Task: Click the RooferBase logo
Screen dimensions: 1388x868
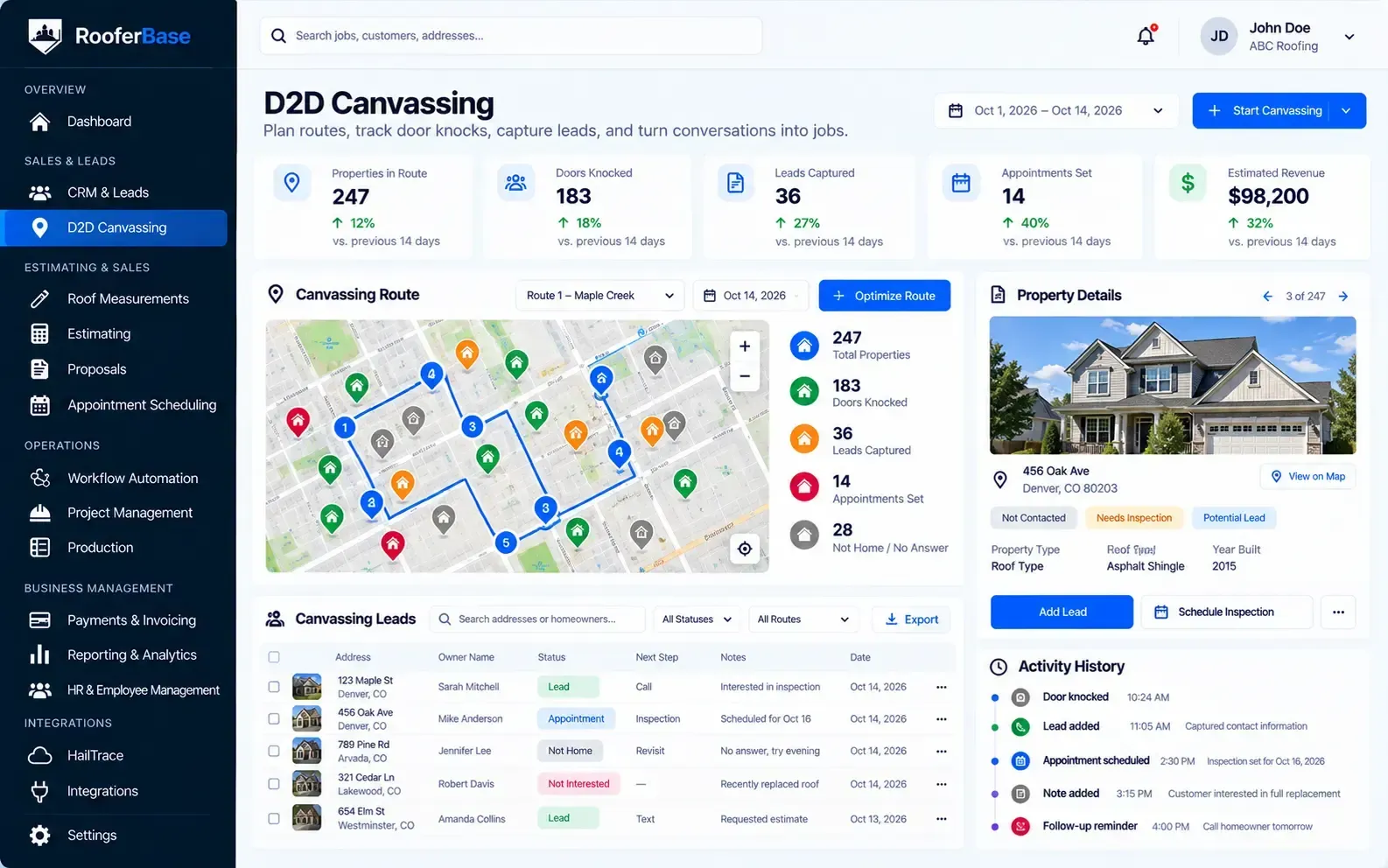Action: (x=109, y=36)
